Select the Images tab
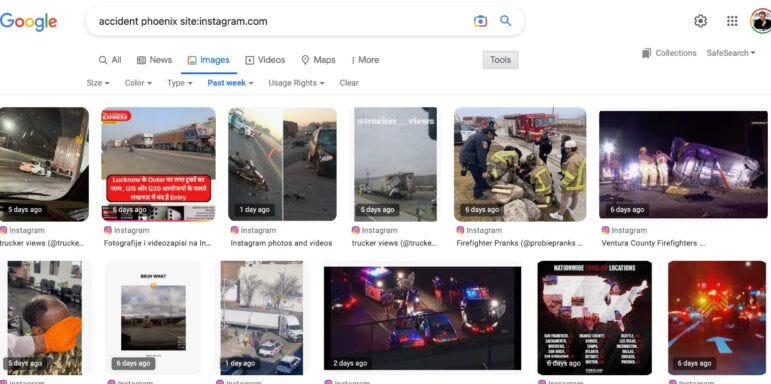This screenshot has width=771, height=384. coord(208,60)
